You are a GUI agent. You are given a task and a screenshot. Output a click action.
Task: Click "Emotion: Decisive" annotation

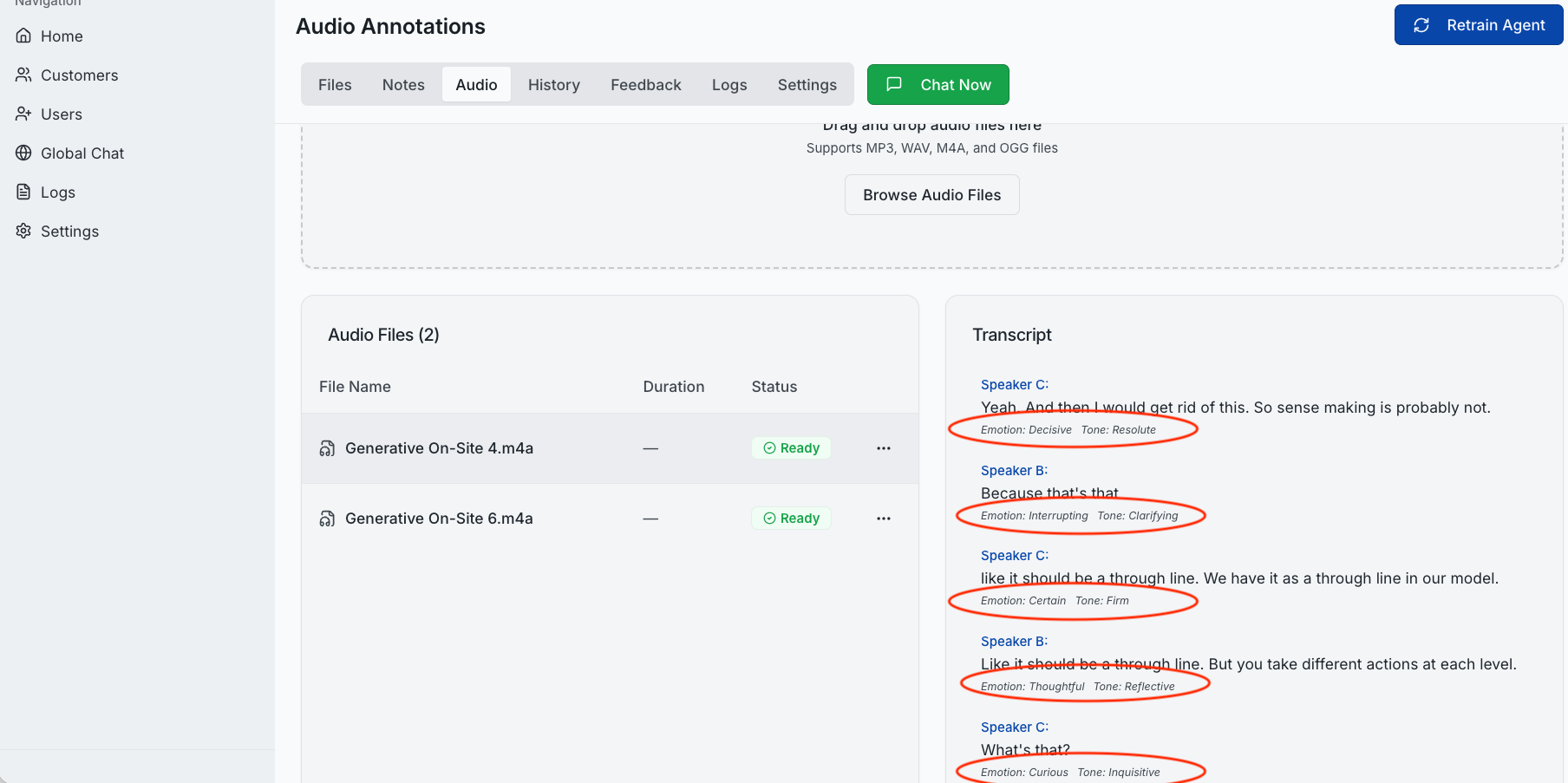(1026, 430)
